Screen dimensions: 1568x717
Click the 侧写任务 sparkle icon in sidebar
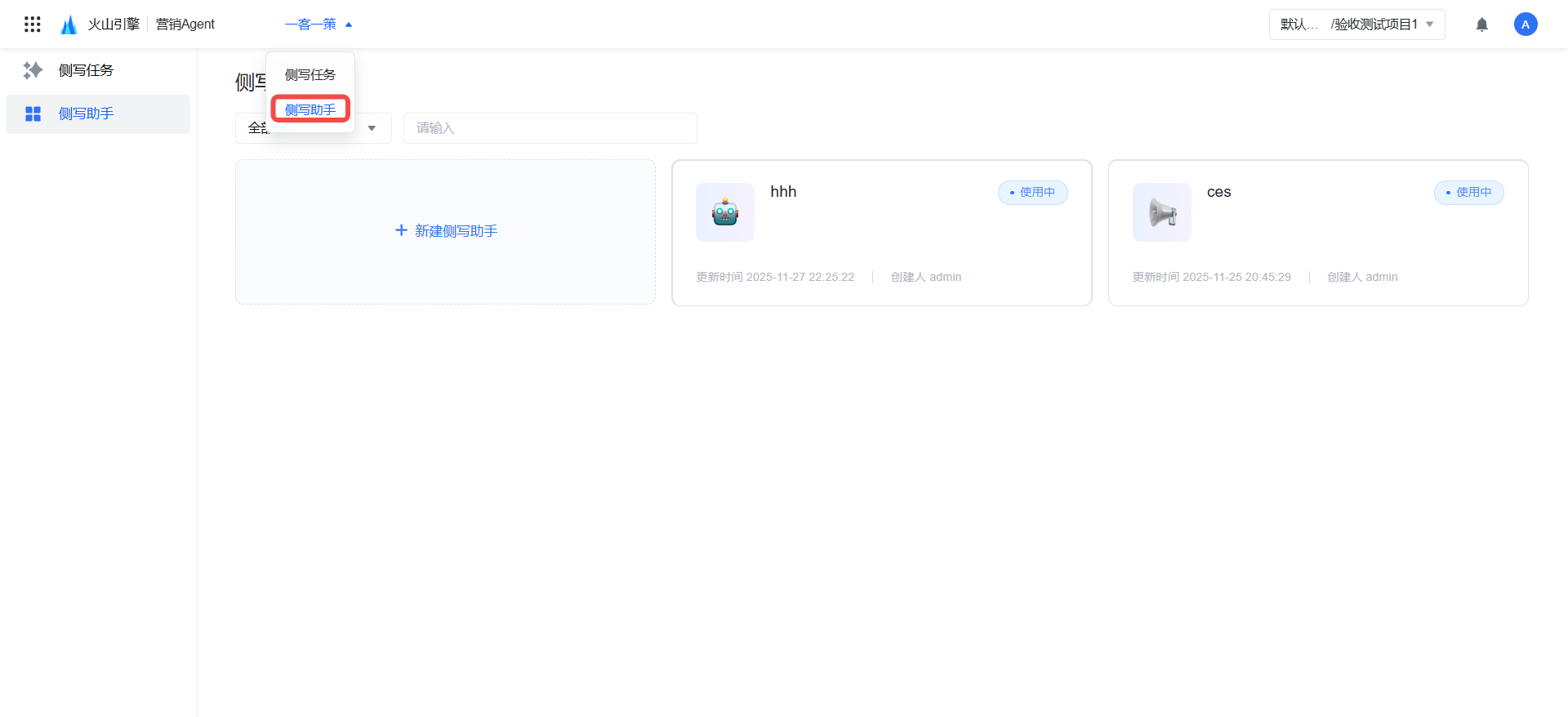[x=33, y=70]
